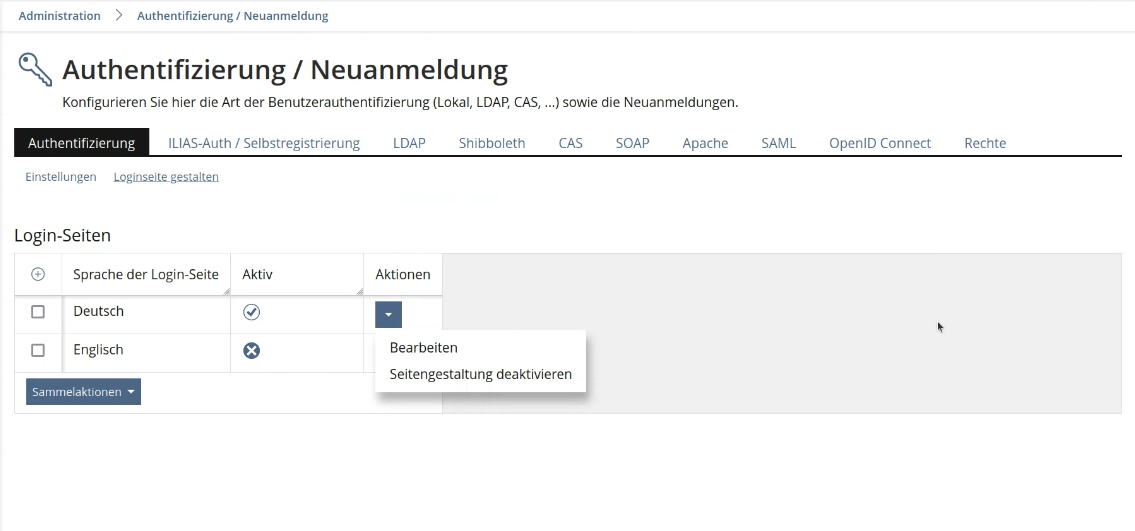Open the Sammelaktionen dropdown
The width and height of the screenshot is (1135, 531).
tap(83, 392)
